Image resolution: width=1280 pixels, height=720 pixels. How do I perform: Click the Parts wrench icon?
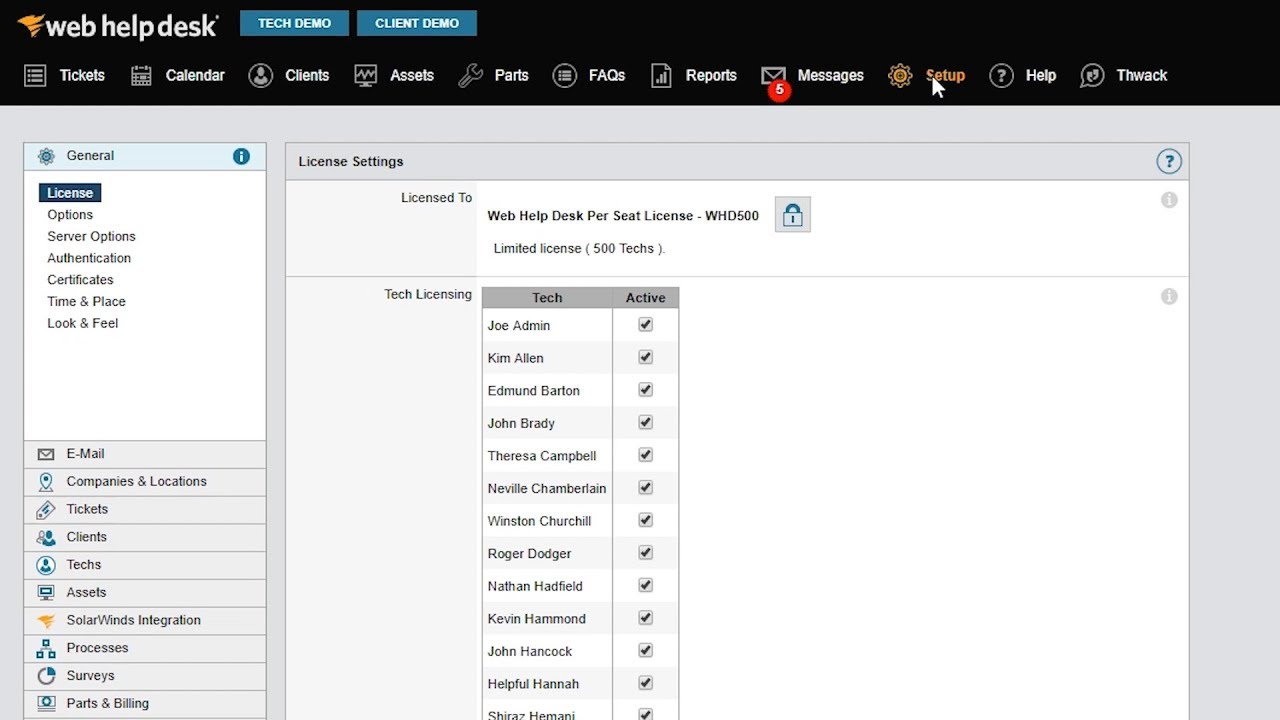coord(470,76)
